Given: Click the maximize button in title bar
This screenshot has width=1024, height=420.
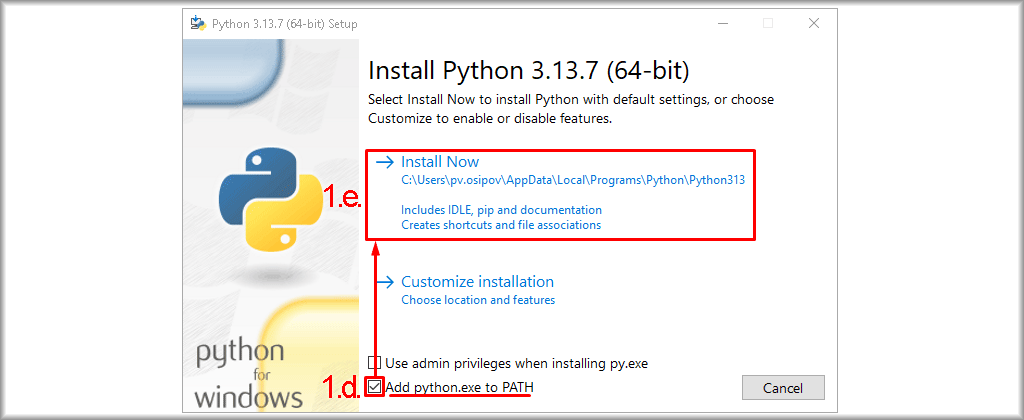Looking at the screenshot, I should [767, 23].
